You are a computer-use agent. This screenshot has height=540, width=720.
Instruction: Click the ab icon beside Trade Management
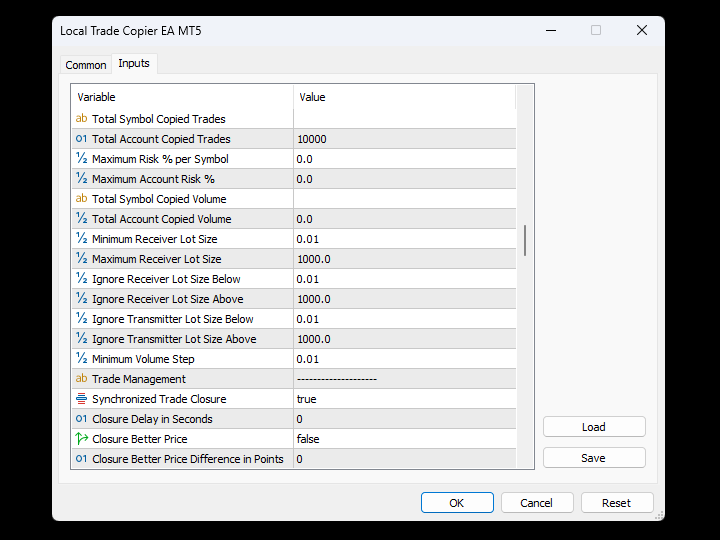pyautogui.click(x=81, y=378)
